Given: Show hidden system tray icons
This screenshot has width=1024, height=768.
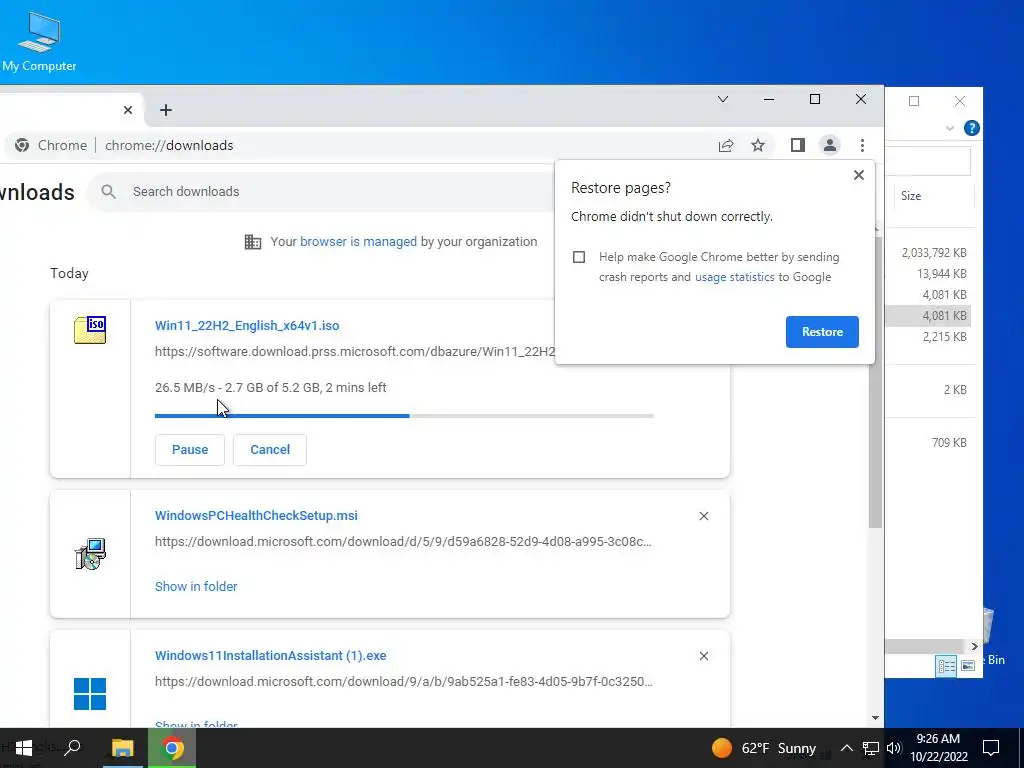Looking at the screenshot, I should point(846,748).
